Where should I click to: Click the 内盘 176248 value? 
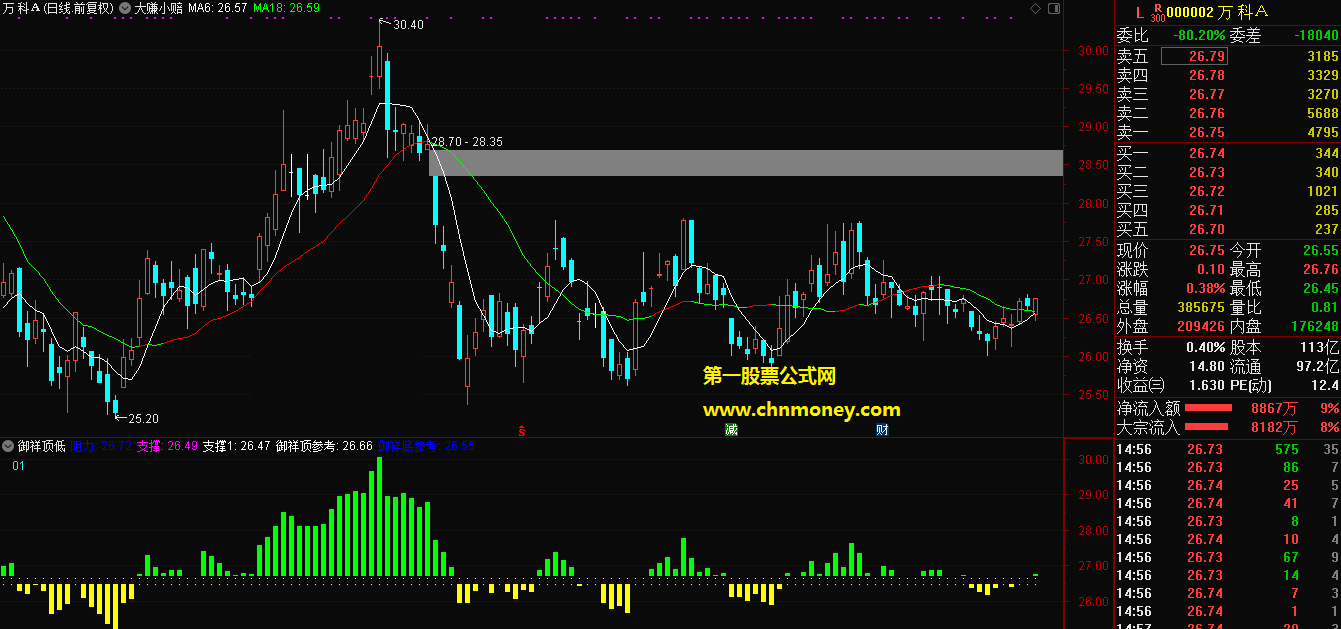point(1313,326)
